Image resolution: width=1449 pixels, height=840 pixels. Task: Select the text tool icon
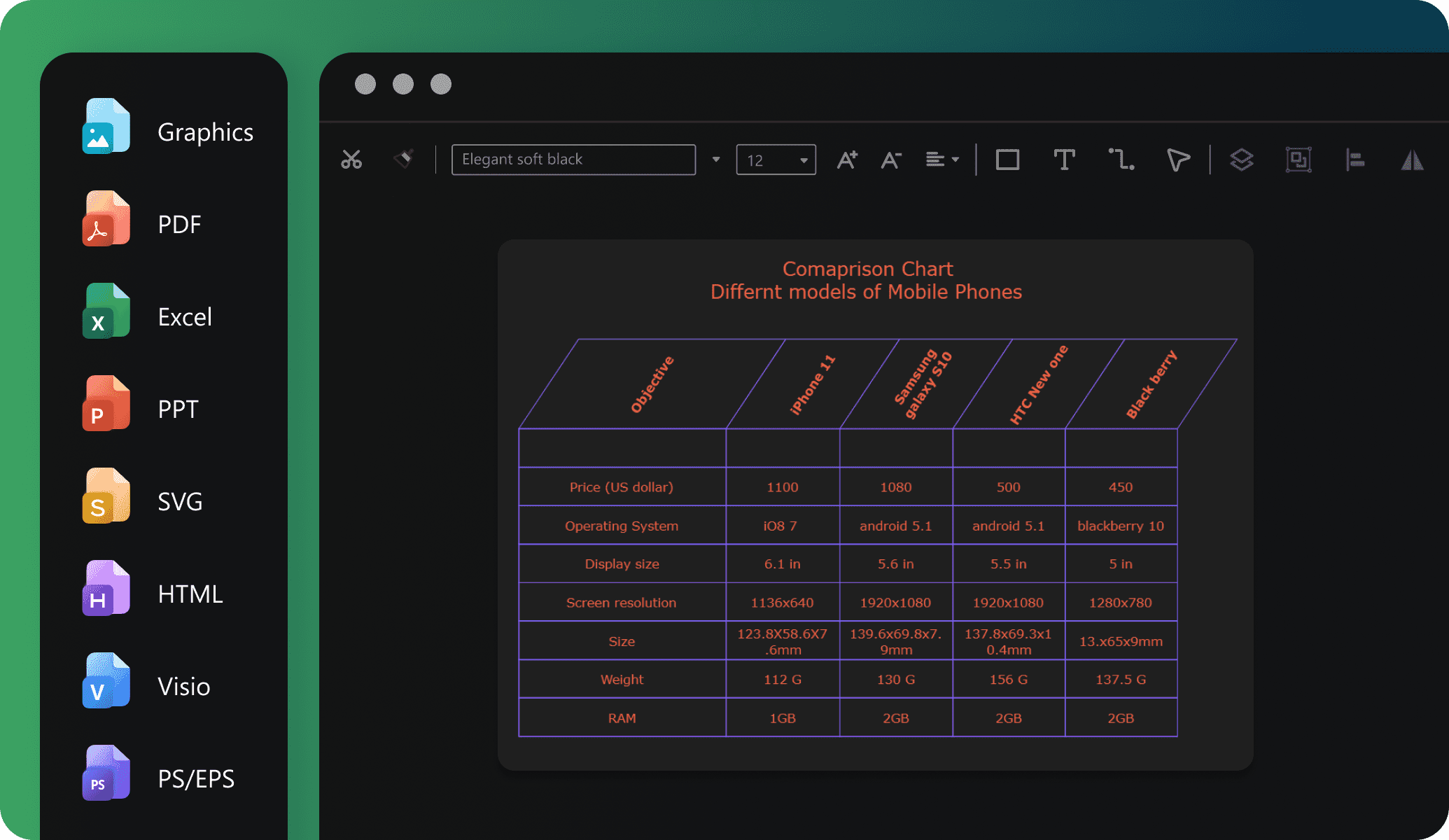click(x=1064, y=159)
